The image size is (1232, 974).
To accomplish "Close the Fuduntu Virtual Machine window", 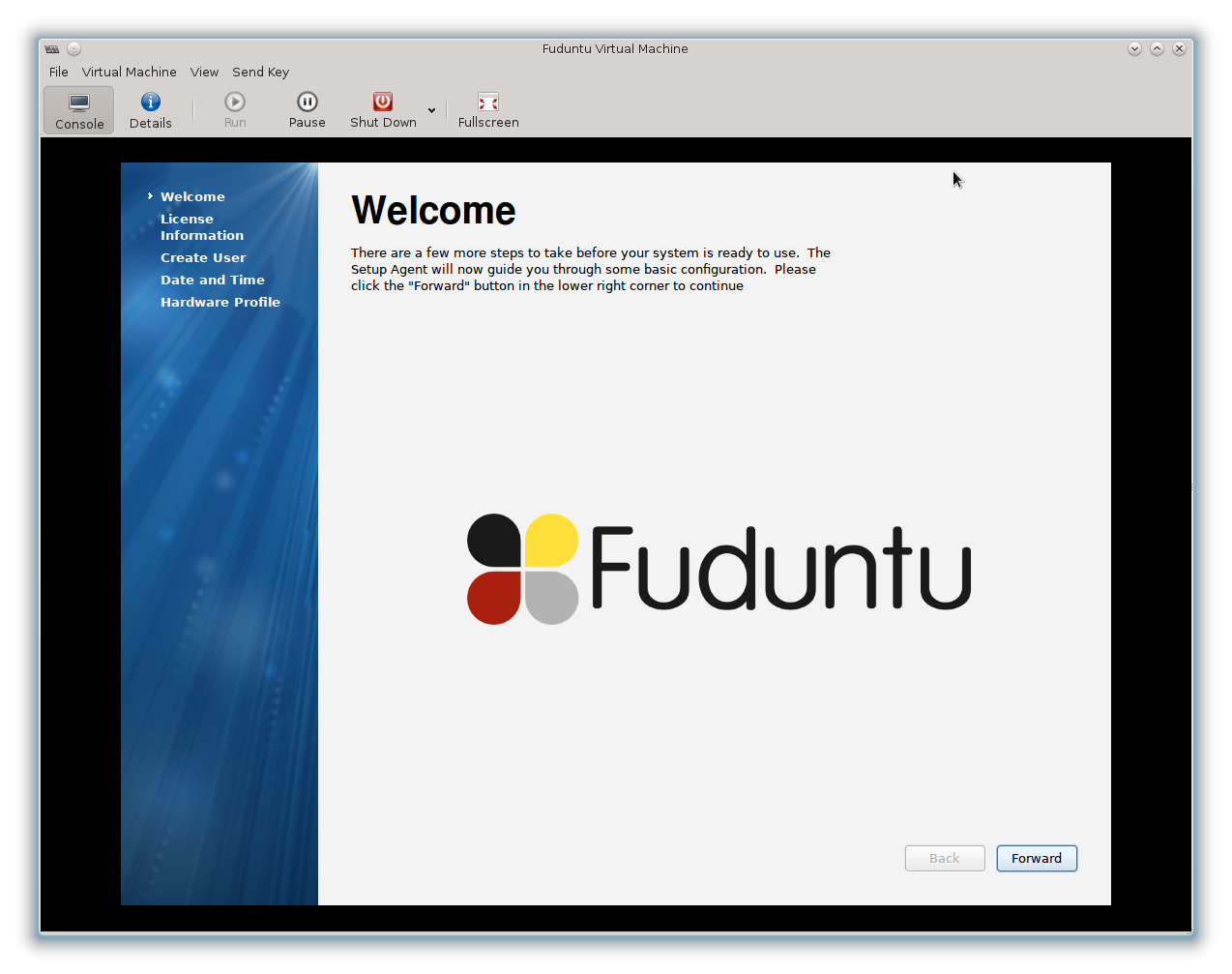I will pos(1179,48).
